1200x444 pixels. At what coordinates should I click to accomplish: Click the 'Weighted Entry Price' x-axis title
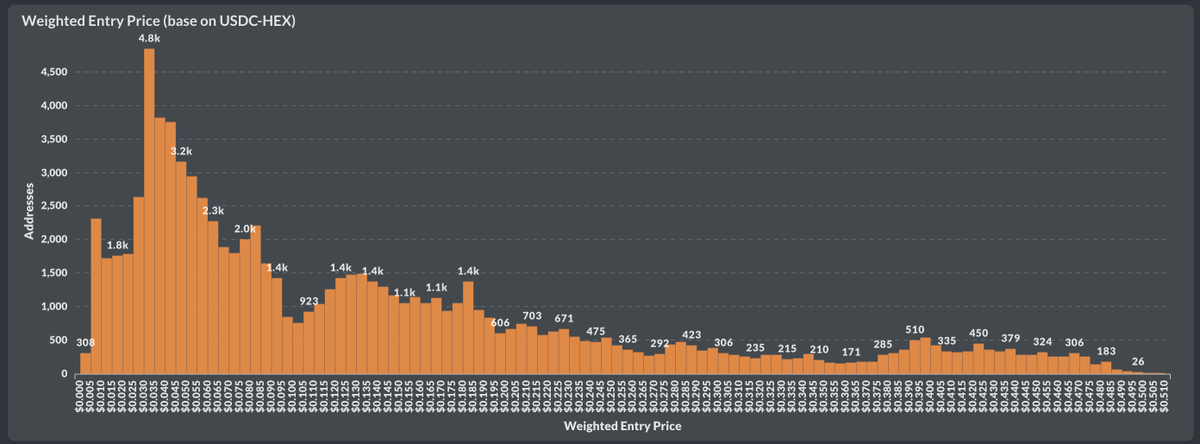coord(623,426)
